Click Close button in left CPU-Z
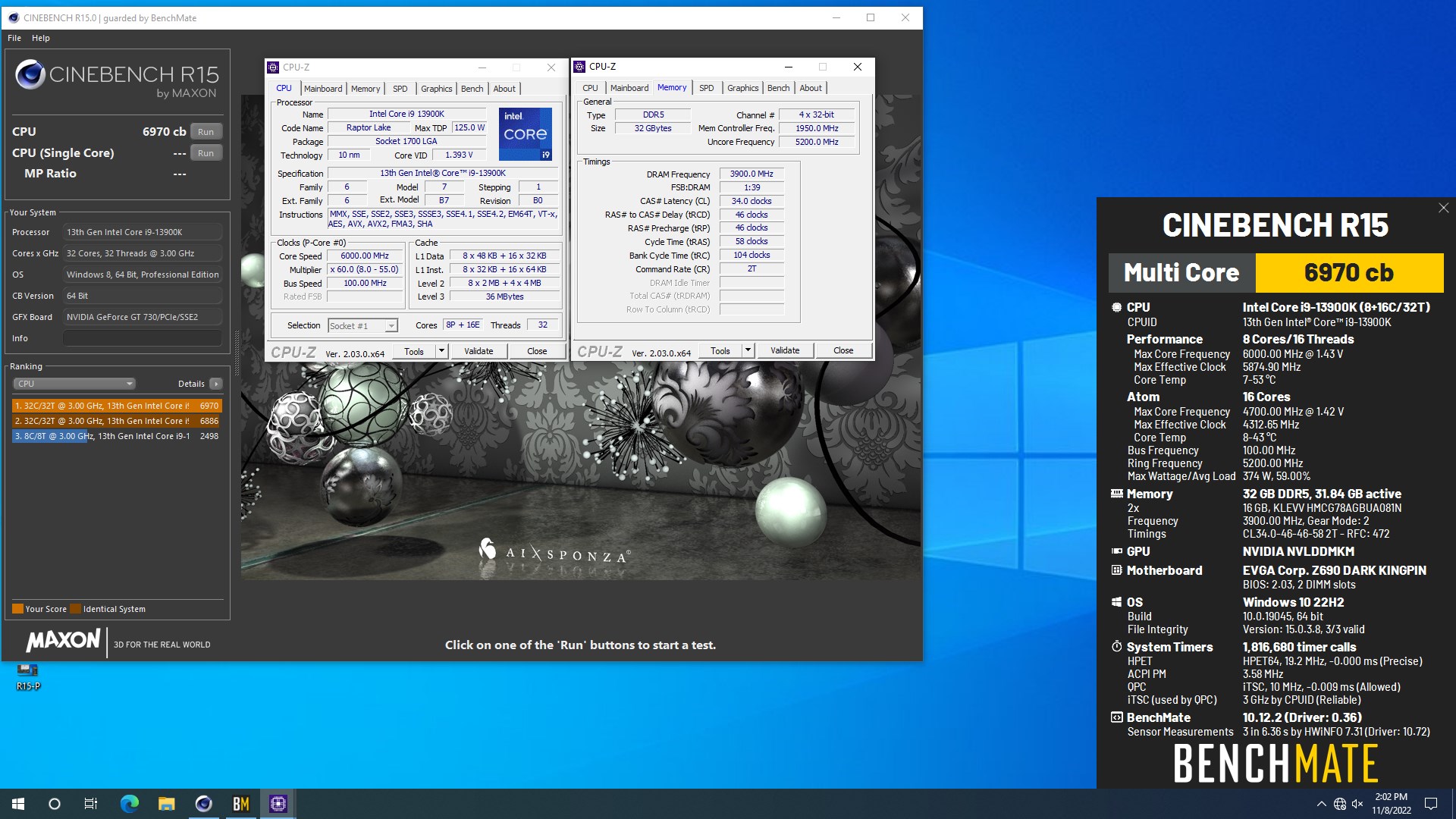 [537, 351]
